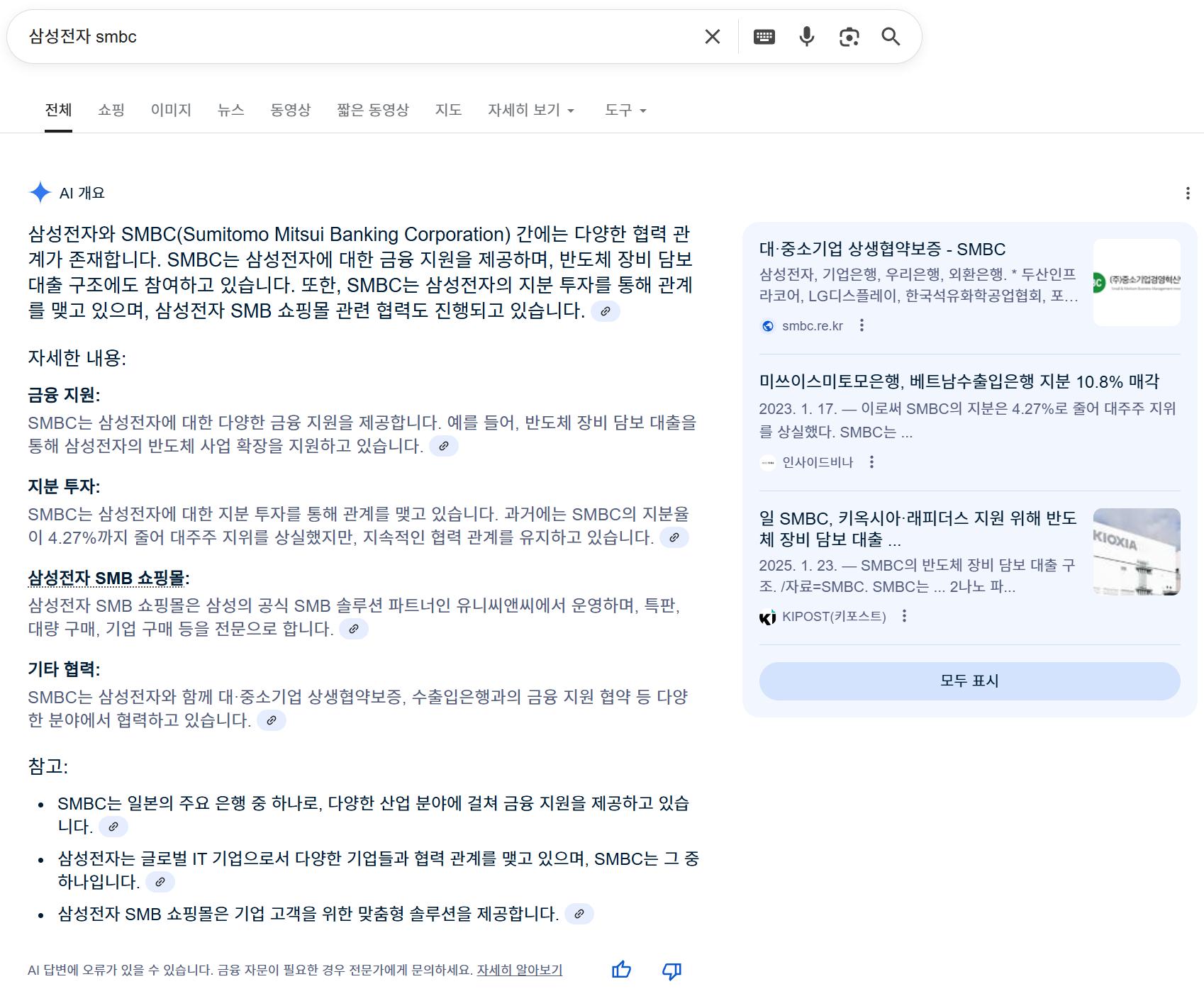Screen dimensions: 1204x1001
Task: Open source link icon in 지분 투자 section
Action: pos(674,537)
